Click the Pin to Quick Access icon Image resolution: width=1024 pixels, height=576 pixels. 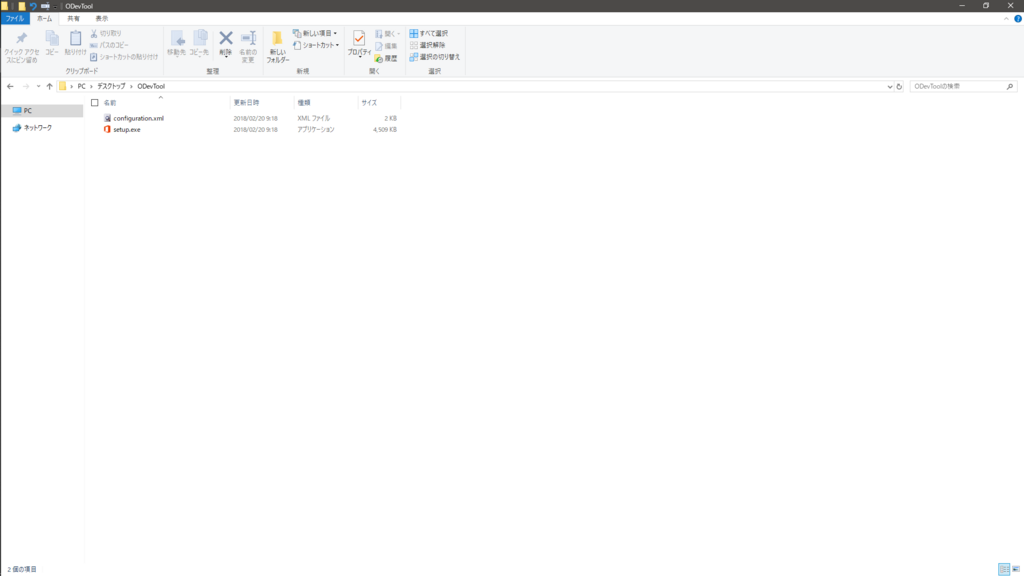(x=22, y=39)
